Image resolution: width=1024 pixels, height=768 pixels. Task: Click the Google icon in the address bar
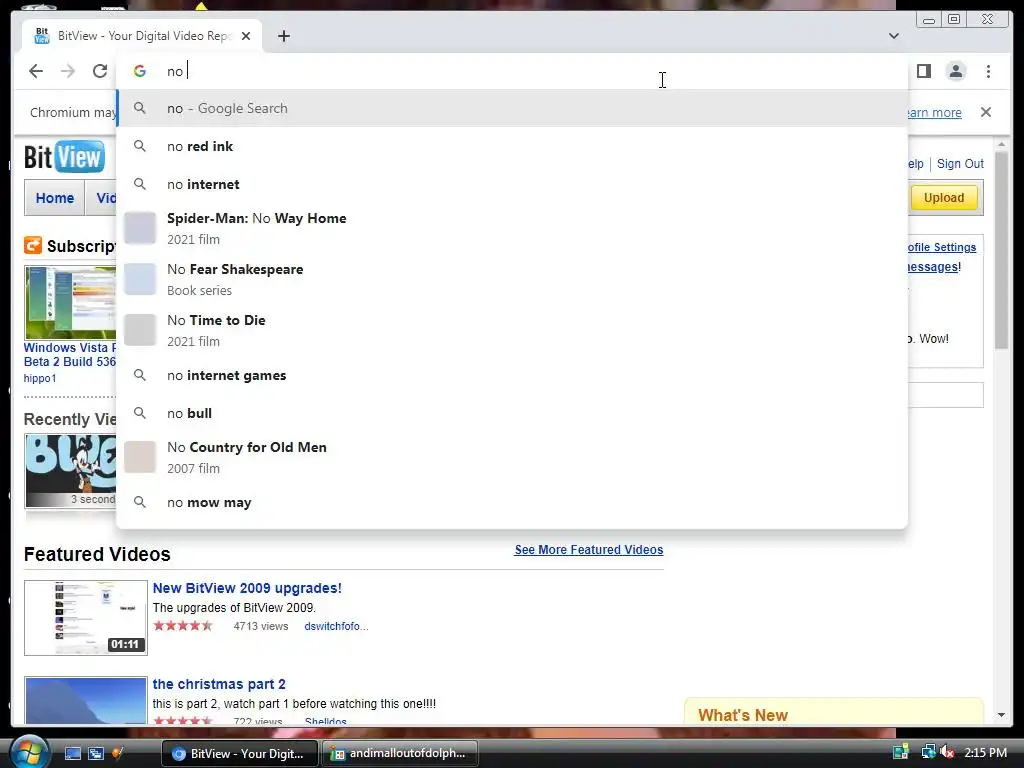(x=140, y=71)
